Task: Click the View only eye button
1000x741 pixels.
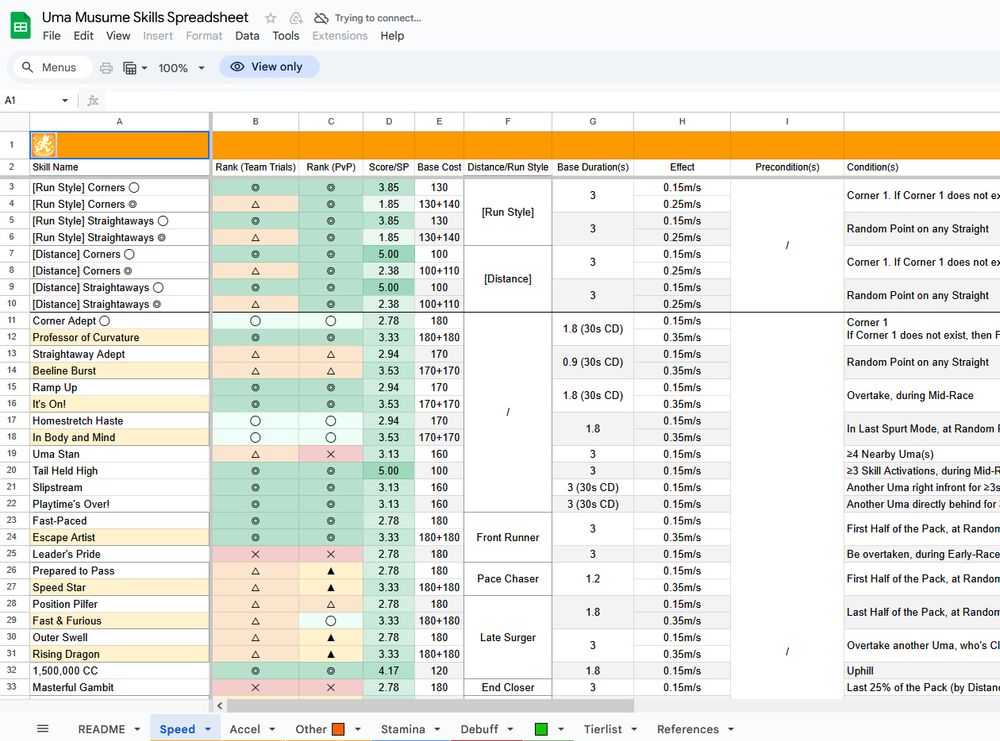Action: (x=269, y=66)
